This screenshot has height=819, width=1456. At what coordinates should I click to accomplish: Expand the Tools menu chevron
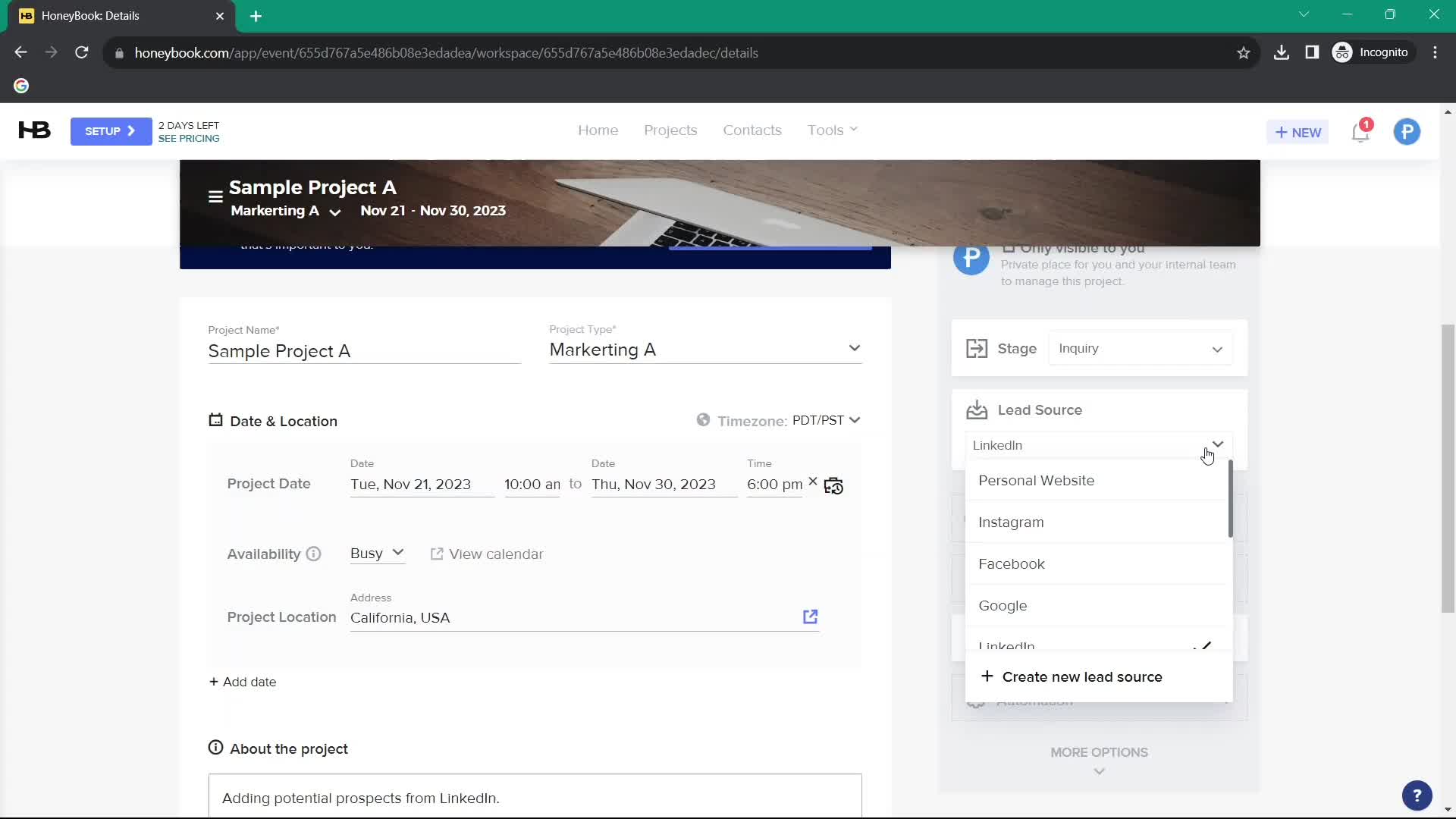854,130
